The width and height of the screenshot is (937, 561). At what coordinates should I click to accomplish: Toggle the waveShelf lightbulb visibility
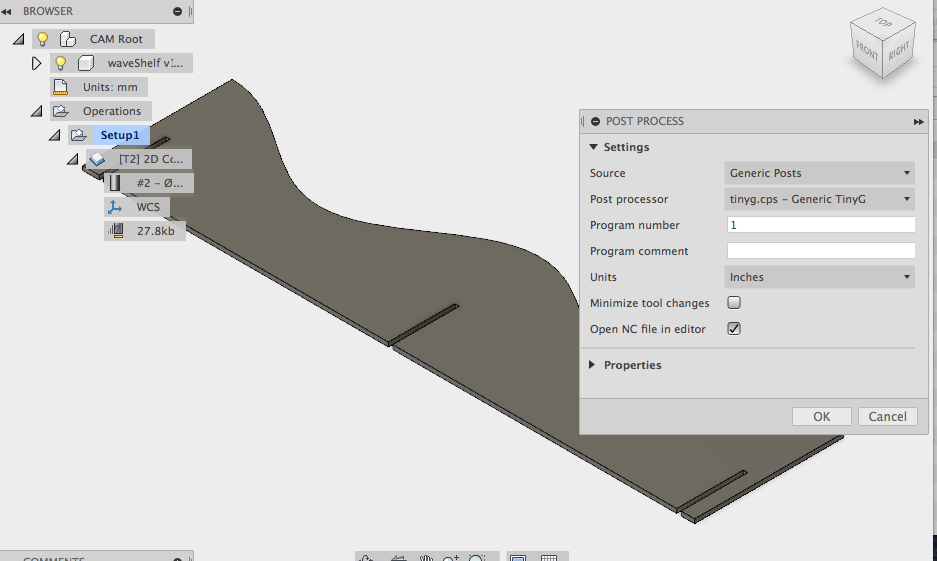(60, 63)
